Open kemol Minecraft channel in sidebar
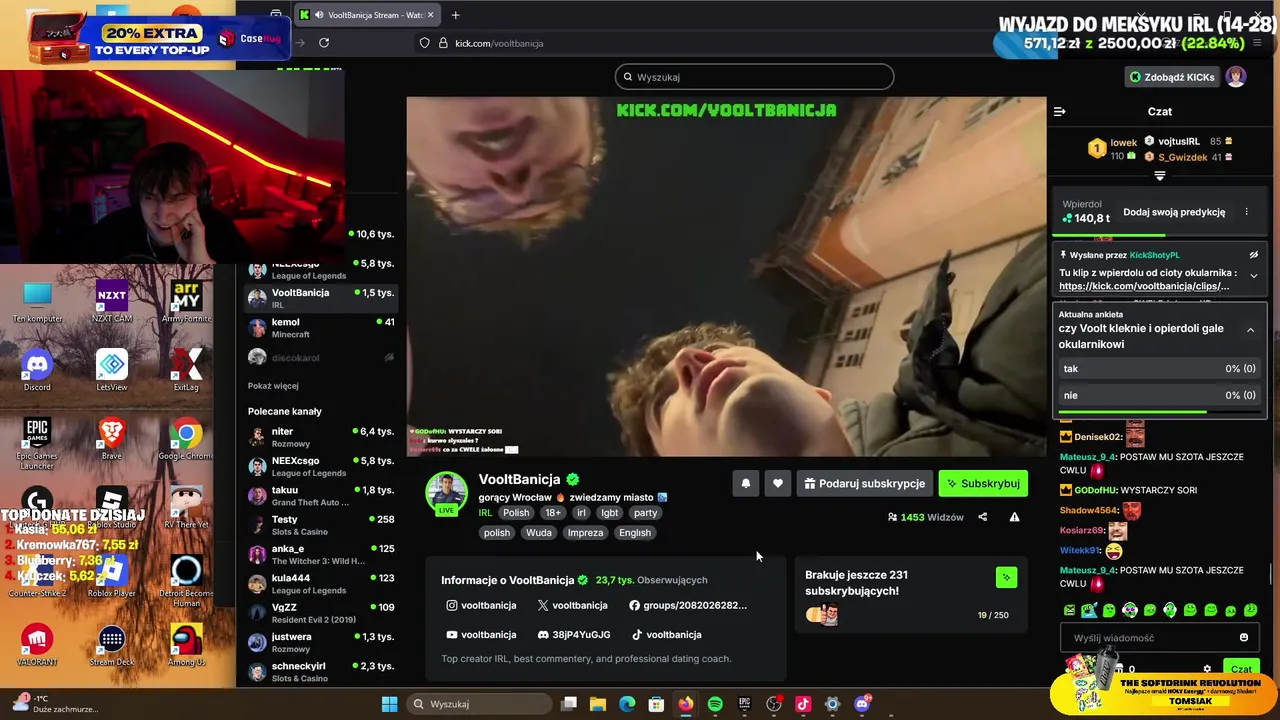1280x720 pixels. 321,328
